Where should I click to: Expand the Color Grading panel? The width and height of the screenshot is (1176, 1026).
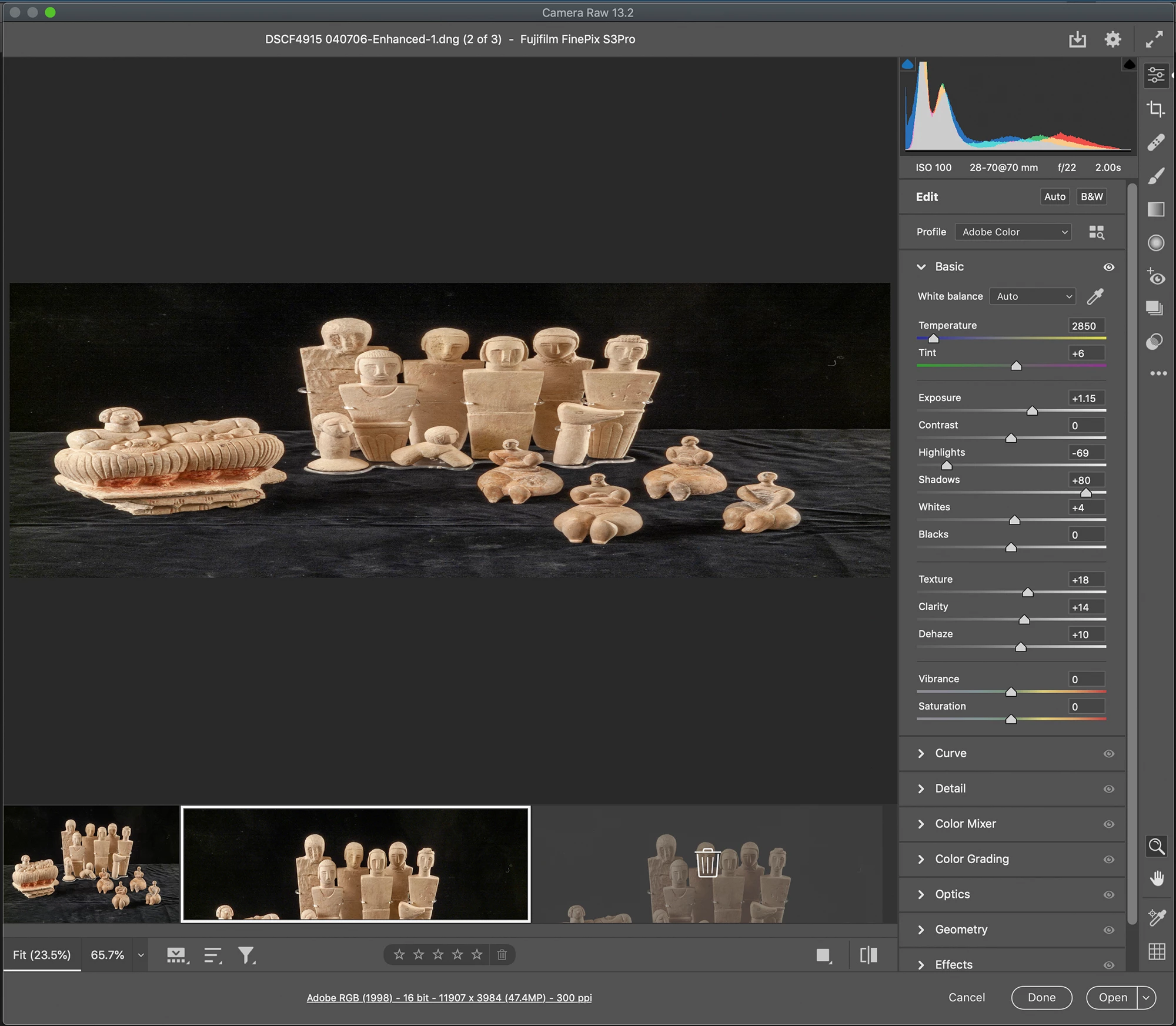[971, 859]
